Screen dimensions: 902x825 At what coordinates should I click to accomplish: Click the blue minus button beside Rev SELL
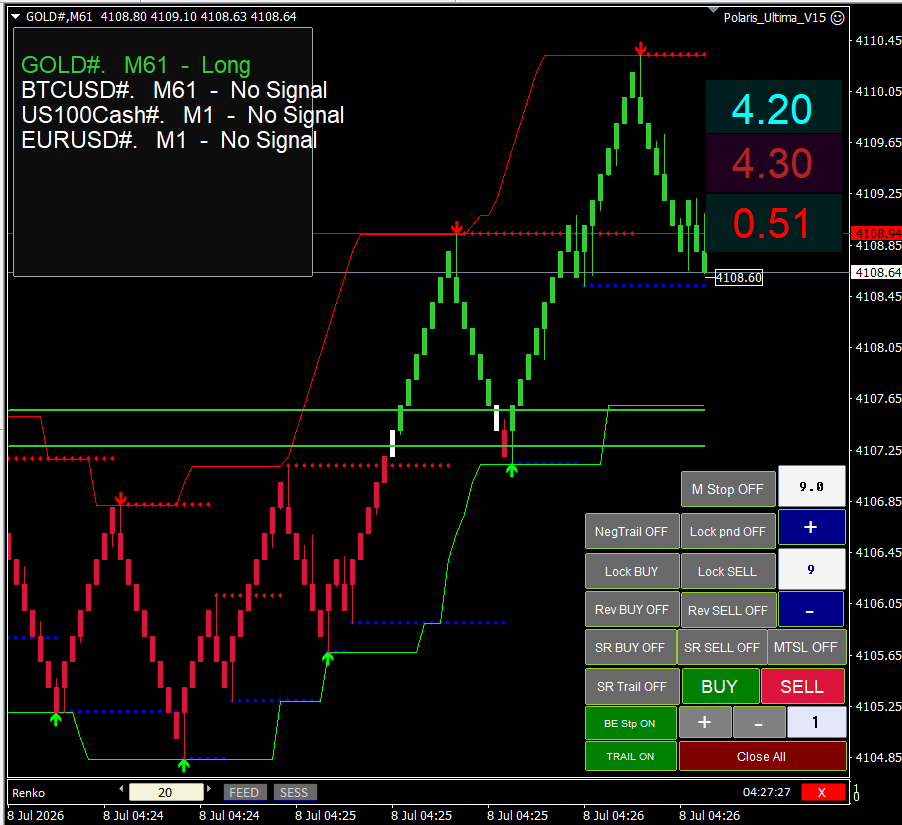(x=810, y=610)
